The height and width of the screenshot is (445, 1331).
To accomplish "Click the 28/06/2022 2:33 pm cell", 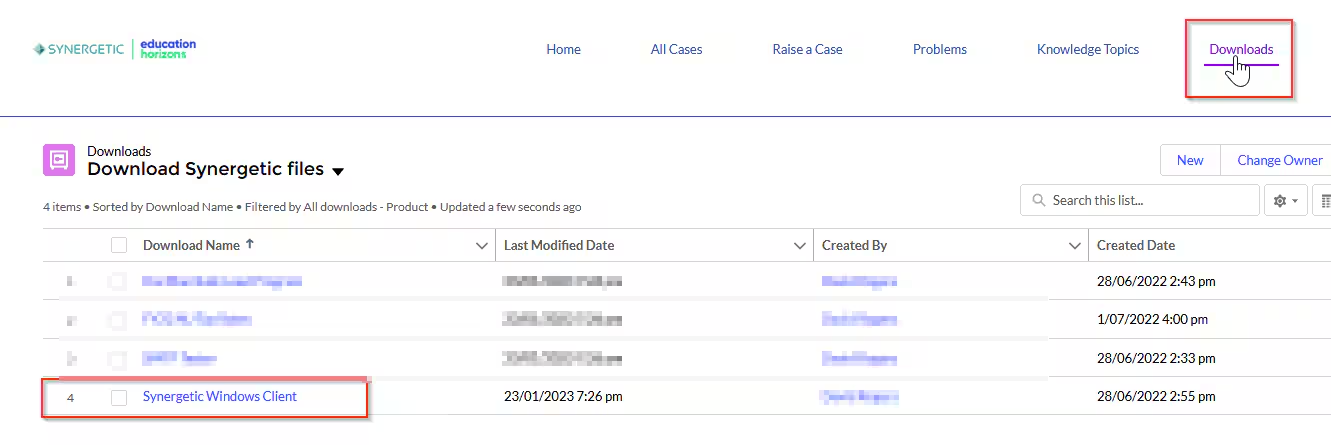I will coord(1156,358).
